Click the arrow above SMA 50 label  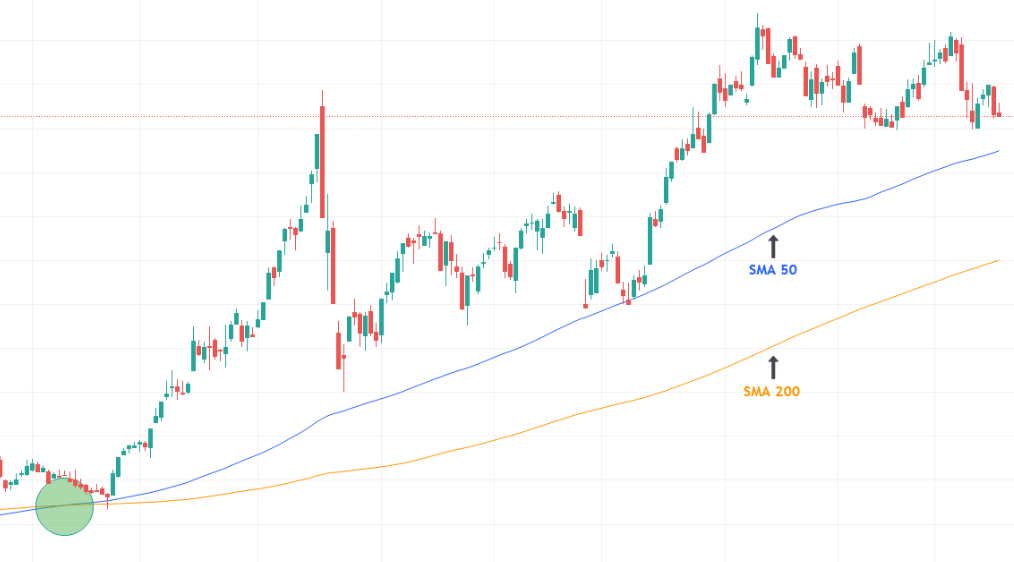click(x=772, y=247)
